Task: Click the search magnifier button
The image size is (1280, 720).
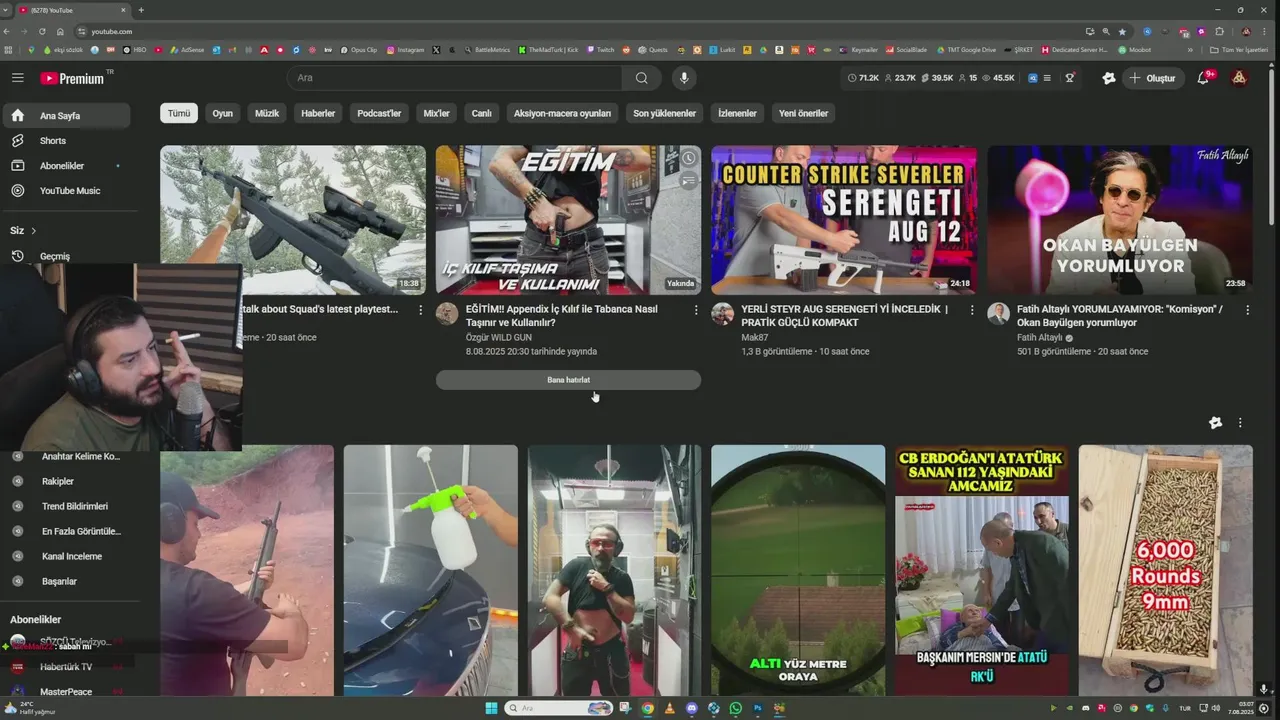Action: [641, 78]
